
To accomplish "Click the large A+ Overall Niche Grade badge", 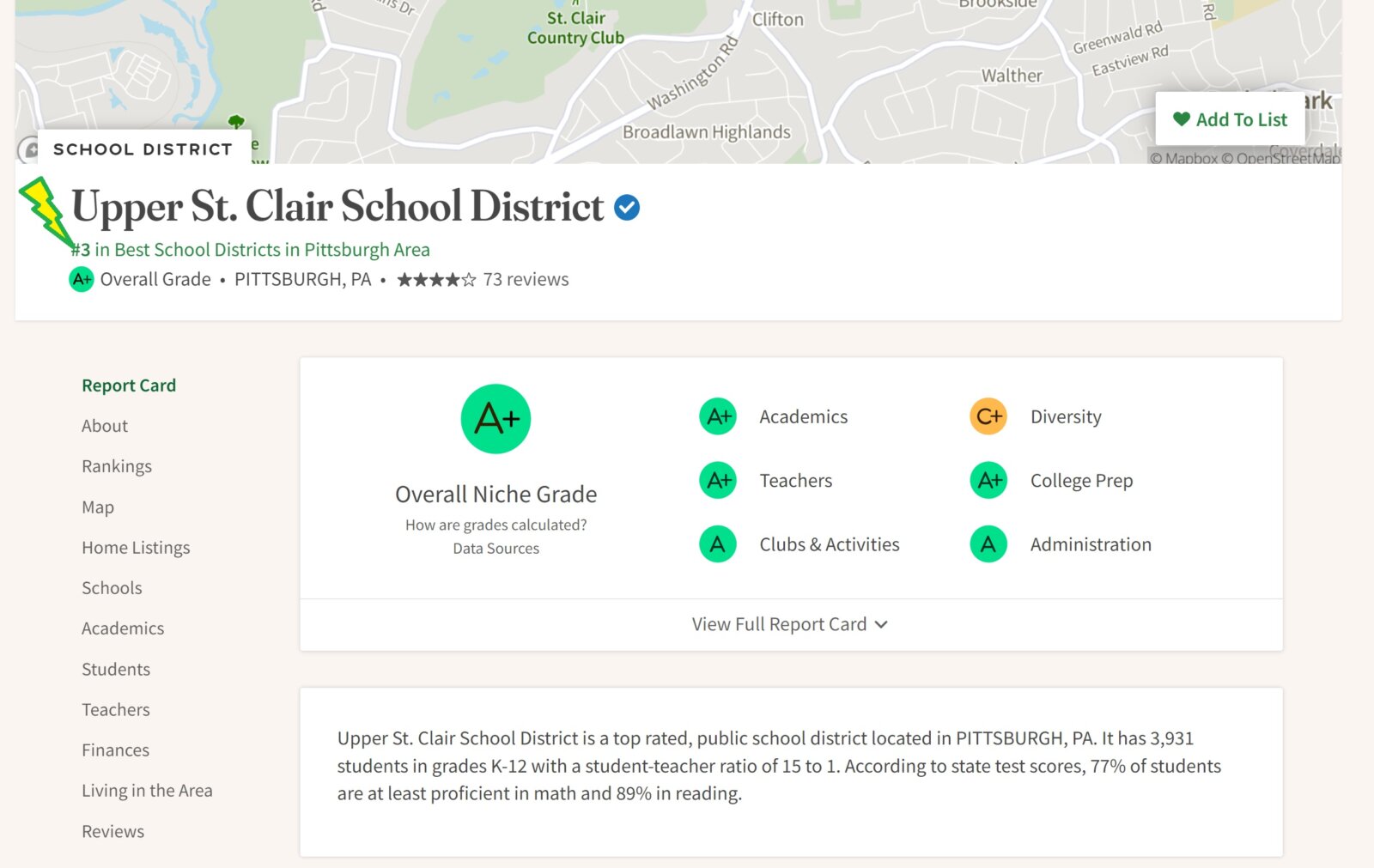I will point(495,419).
